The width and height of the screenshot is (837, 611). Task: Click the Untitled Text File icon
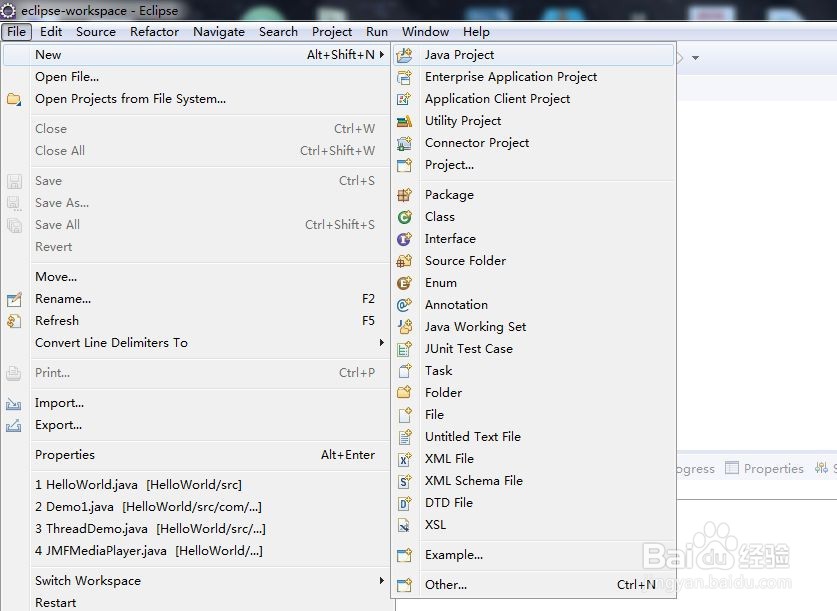(x=405, y=437)
